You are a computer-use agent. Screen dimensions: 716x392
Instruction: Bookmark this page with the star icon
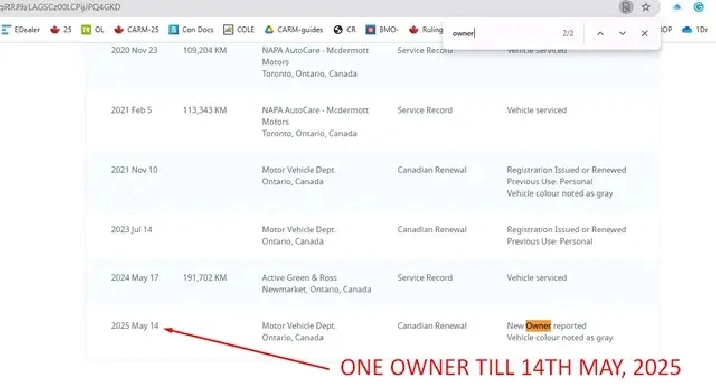(x=646, y=7)
